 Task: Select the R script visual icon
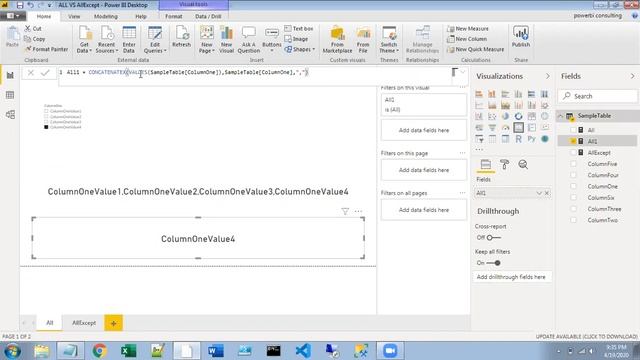518,139
